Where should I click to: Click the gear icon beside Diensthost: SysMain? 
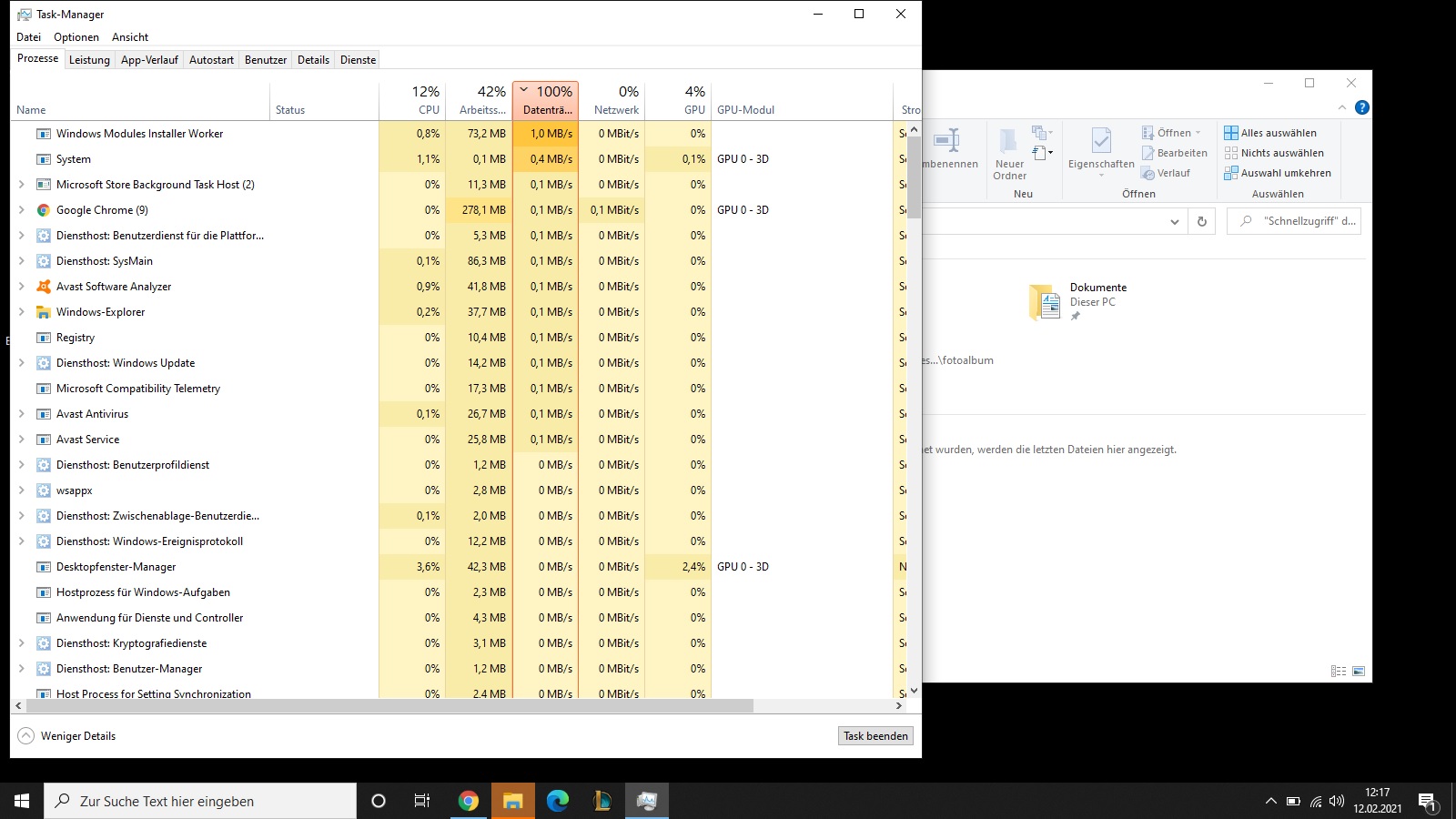coord(43,261)
